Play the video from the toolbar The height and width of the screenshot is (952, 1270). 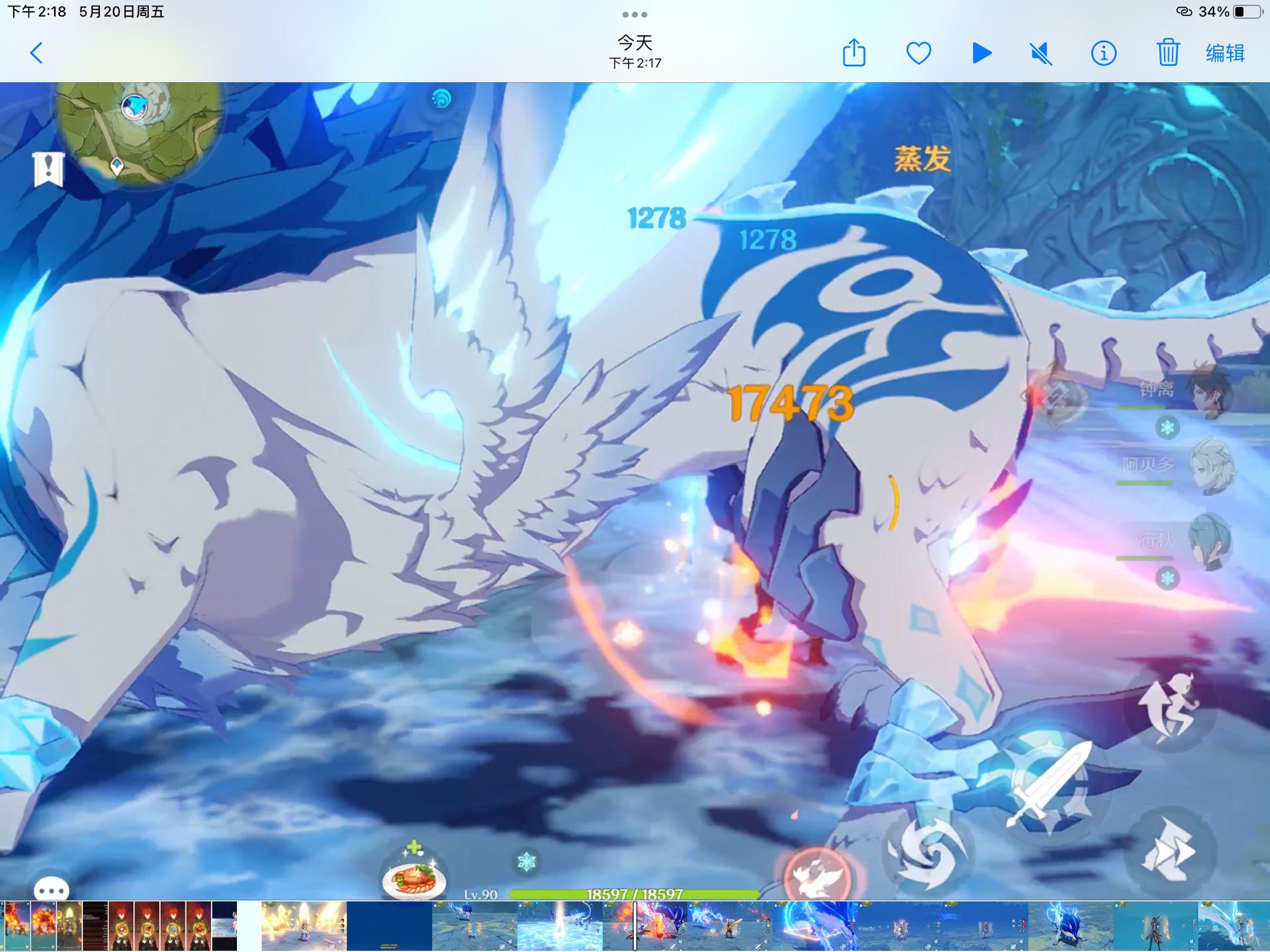point(982,53)
